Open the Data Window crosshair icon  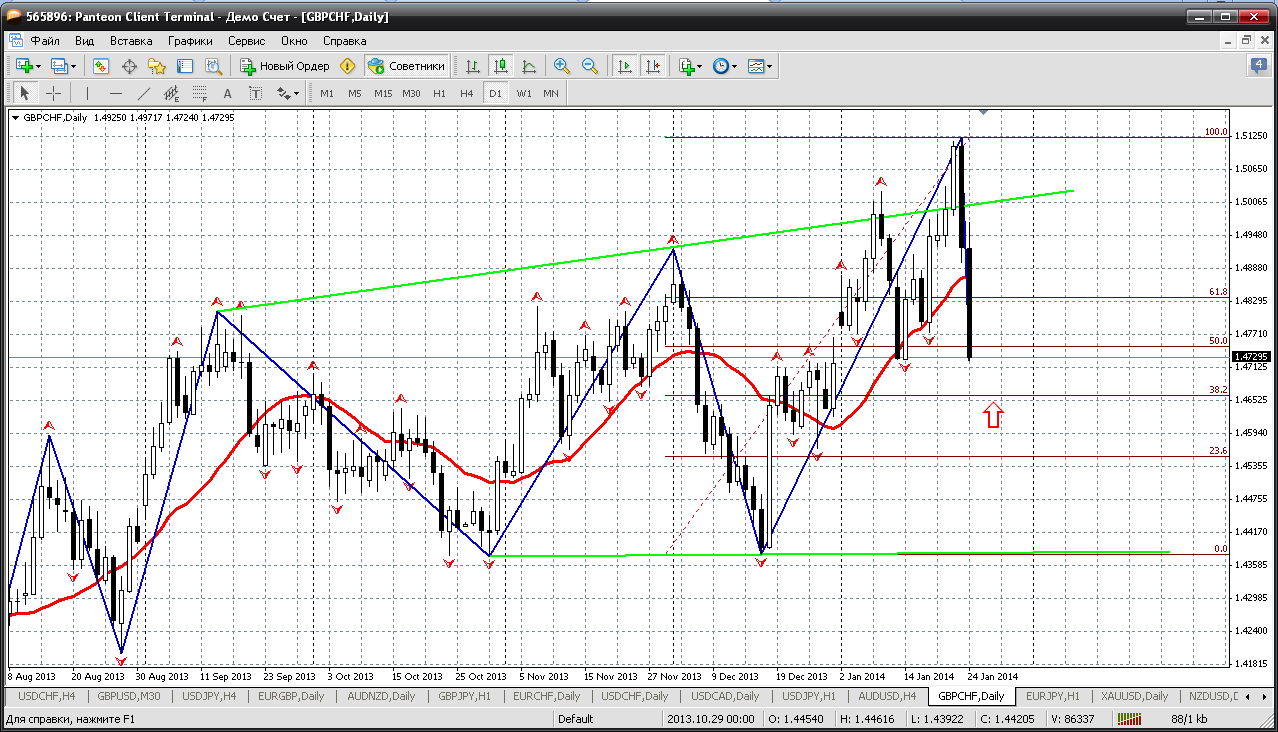[129, 66]
